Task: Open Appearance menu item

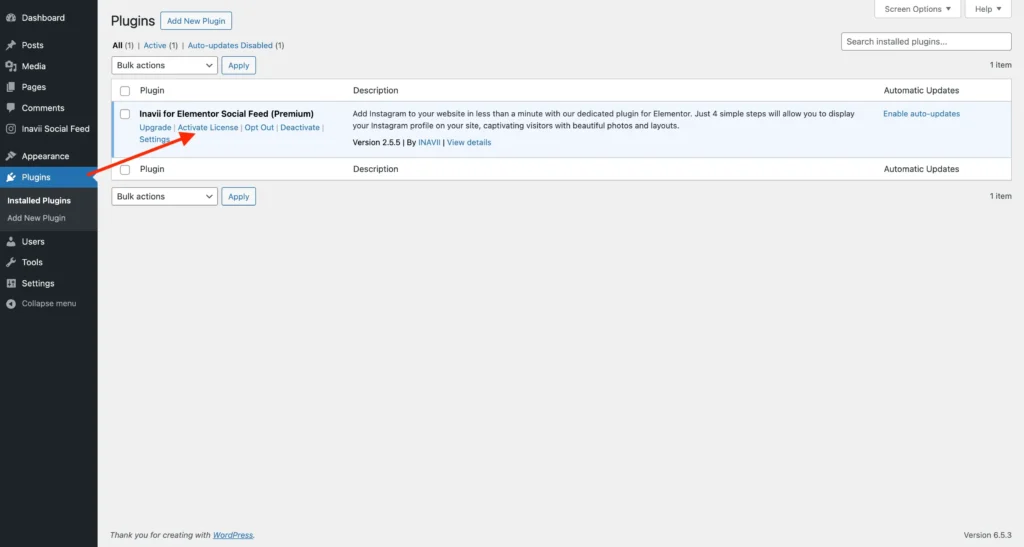Action: [45, 156]
